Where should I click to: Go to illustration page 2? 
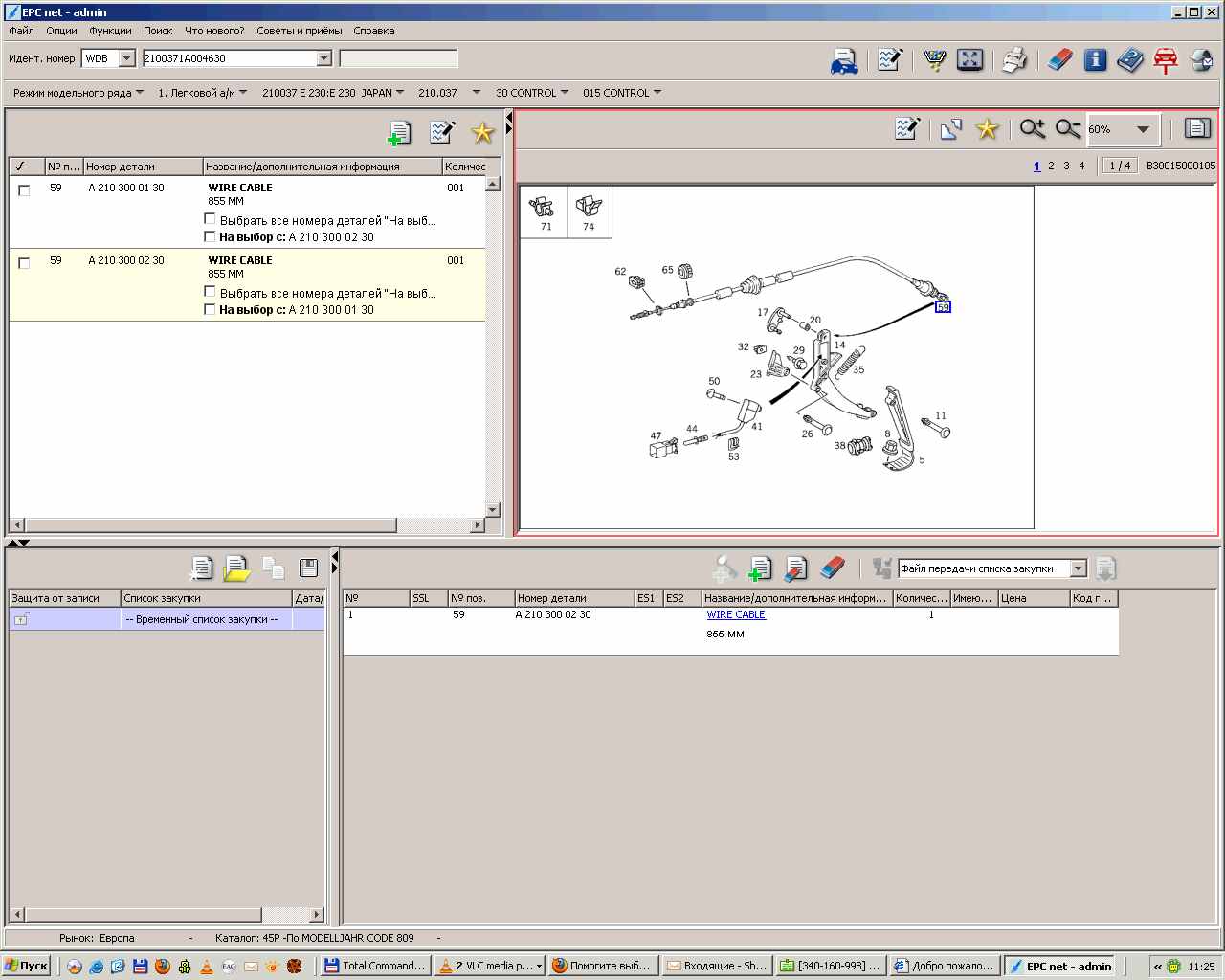point(1051,166)
